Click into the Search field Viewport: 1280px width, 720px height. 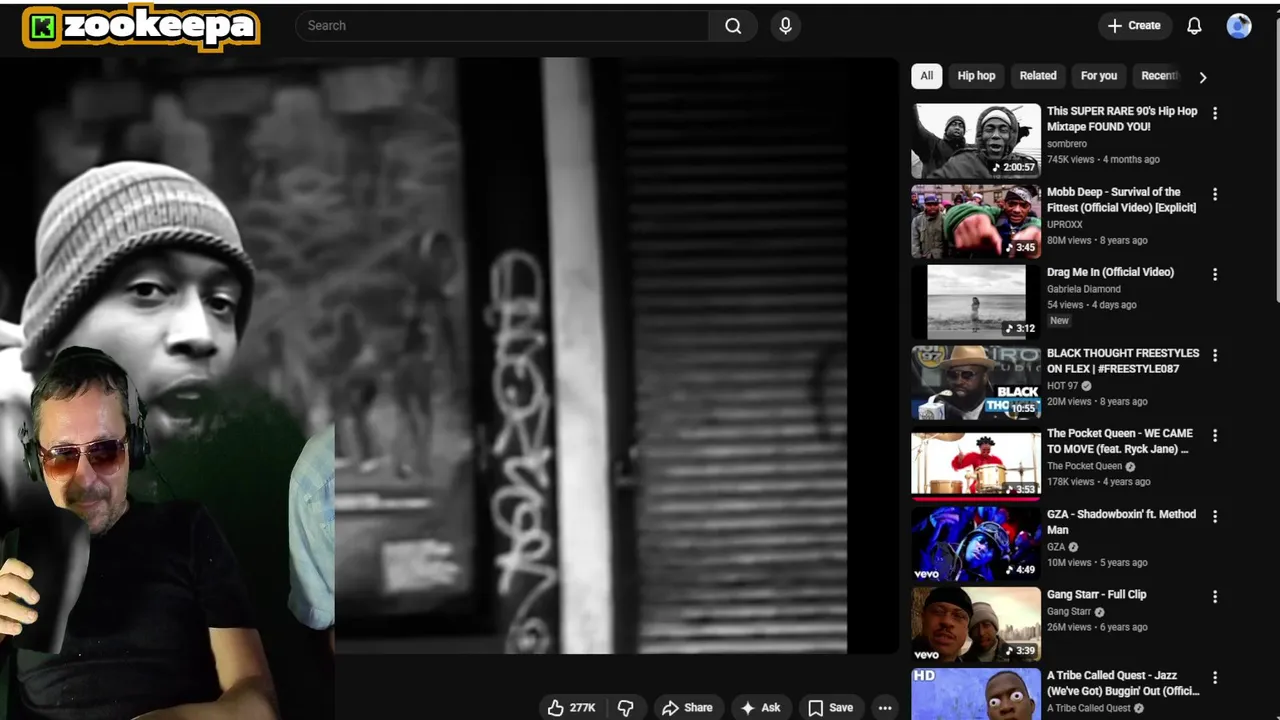tap(502, 26)
